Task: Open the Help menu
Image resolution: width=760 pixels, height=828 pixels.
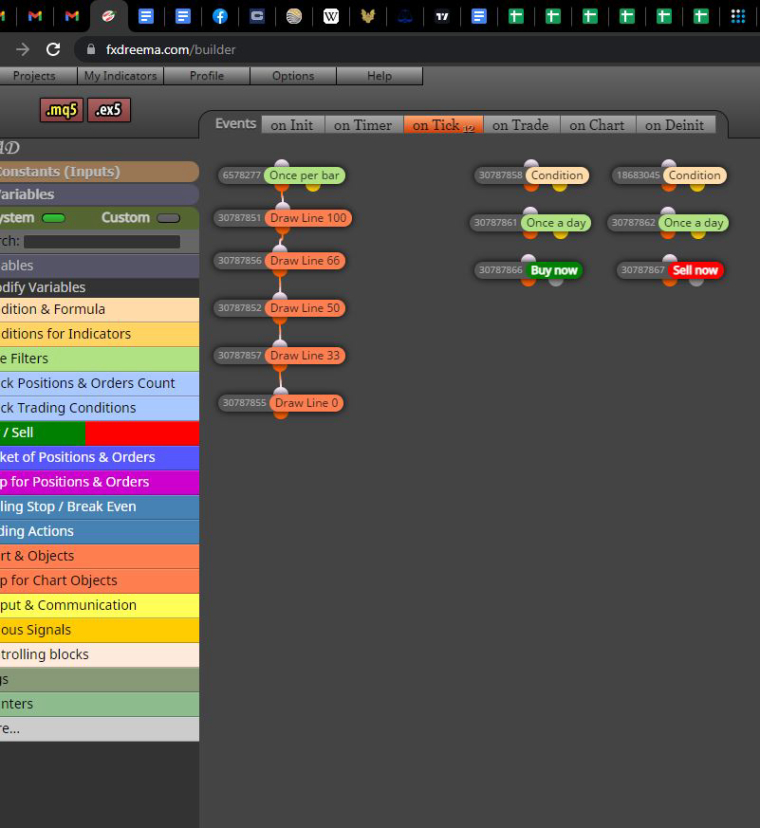Action: 379,76
